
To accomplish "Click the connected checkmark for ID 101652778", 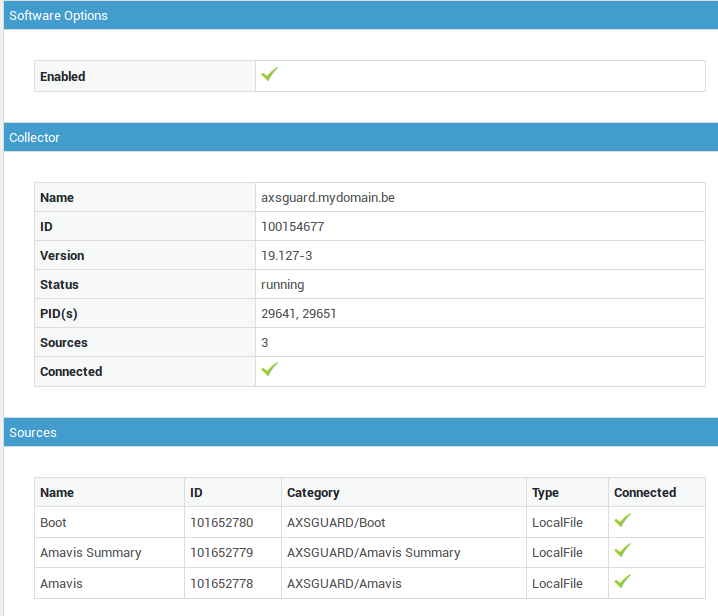I will click(623, 581).
